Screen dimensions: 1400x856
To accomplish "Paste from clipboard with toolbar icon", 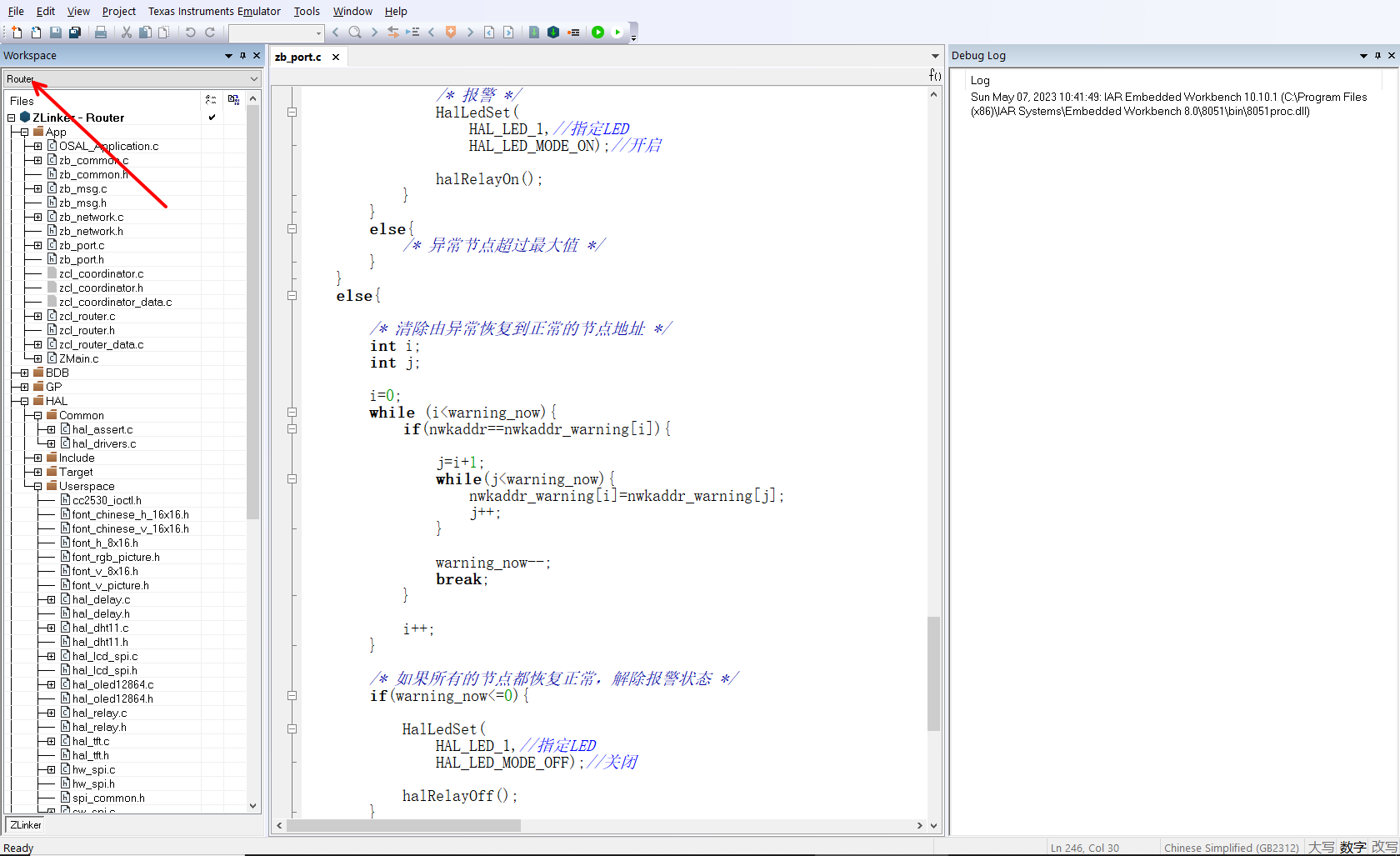I will point(164,33).
